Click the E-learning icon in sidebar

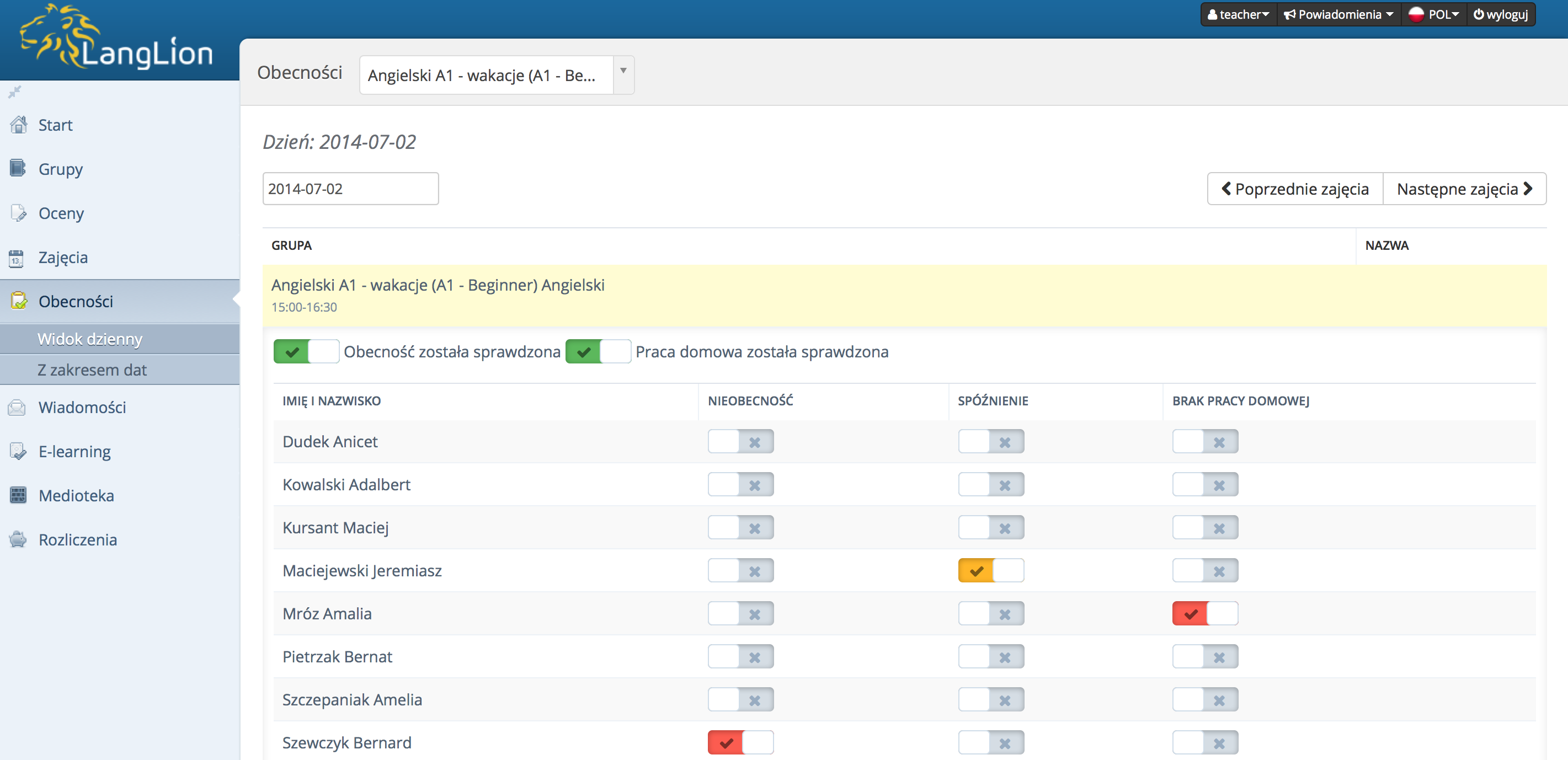click(18, 451)
